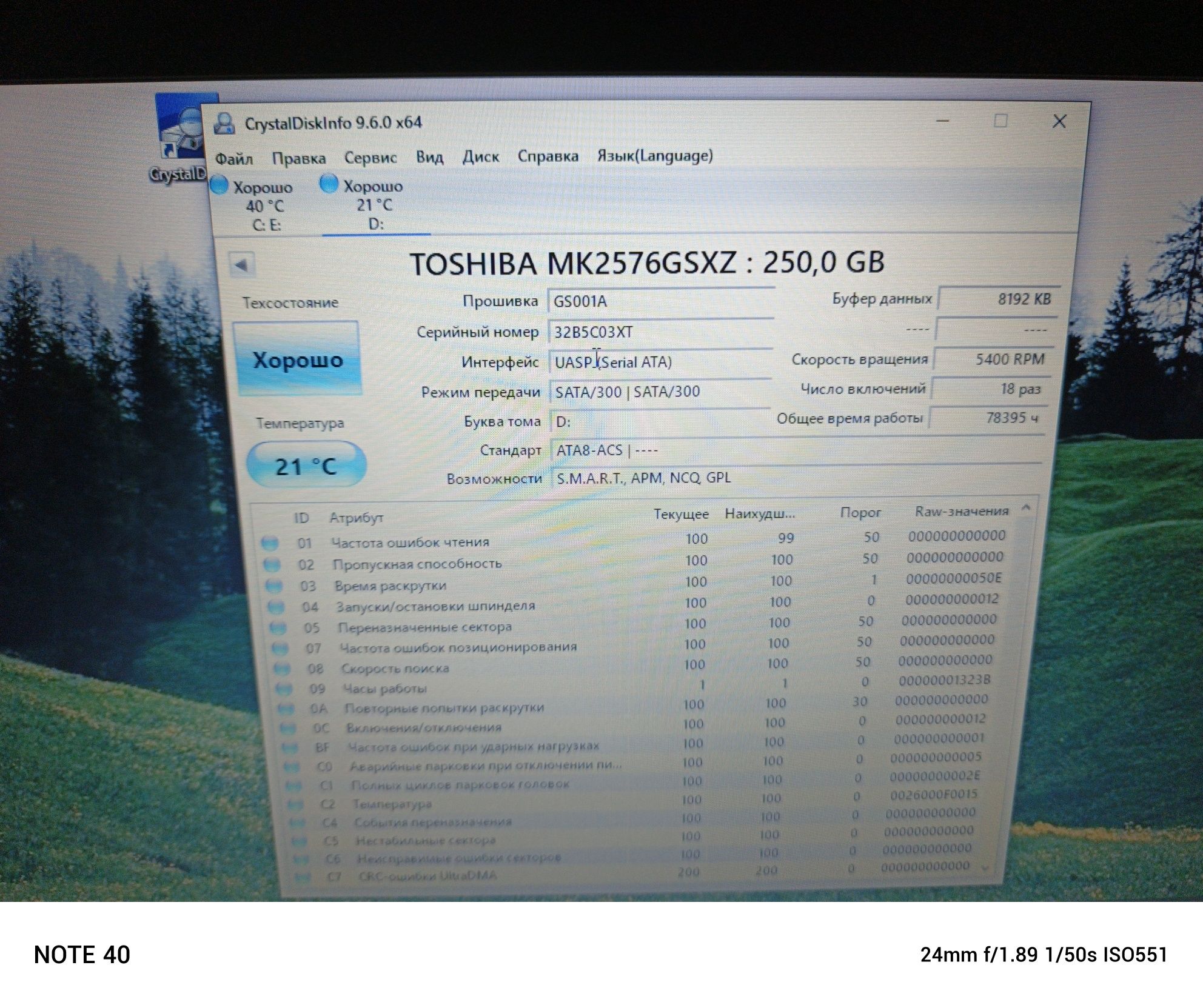Open the Файл menu
Viewport: 1203px width, 1008px height.
234,159
